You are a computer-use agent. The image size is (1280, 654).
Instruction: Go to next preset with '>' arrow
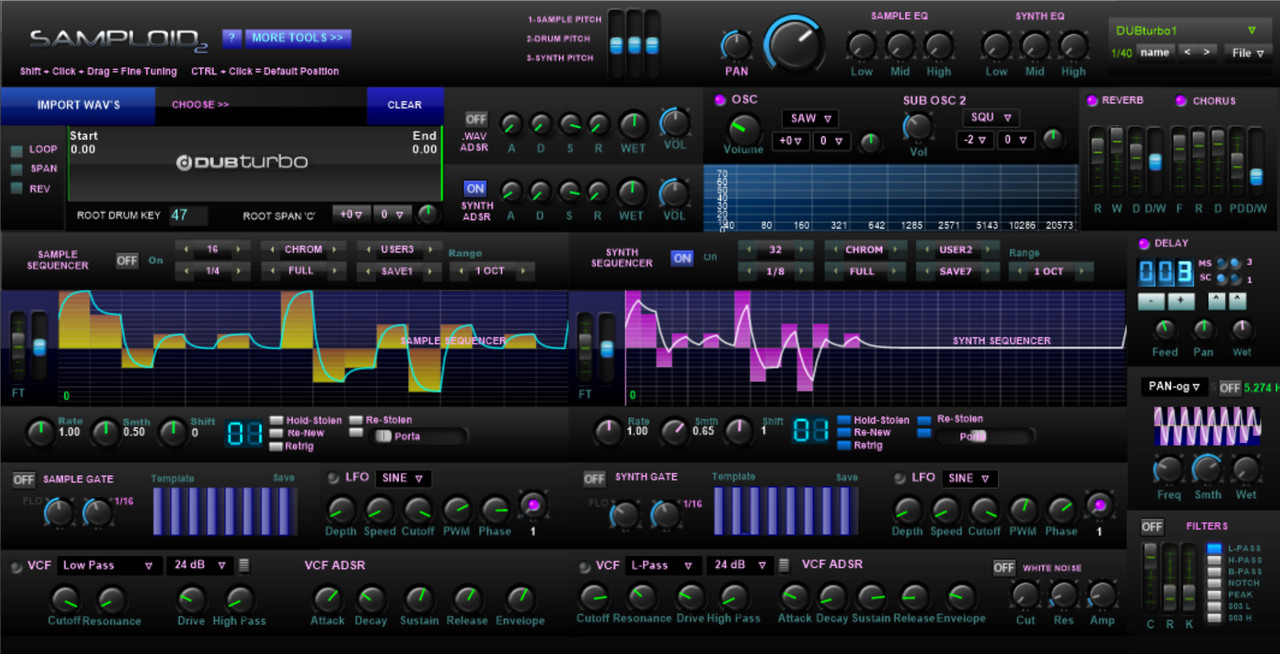point(1207,52)
